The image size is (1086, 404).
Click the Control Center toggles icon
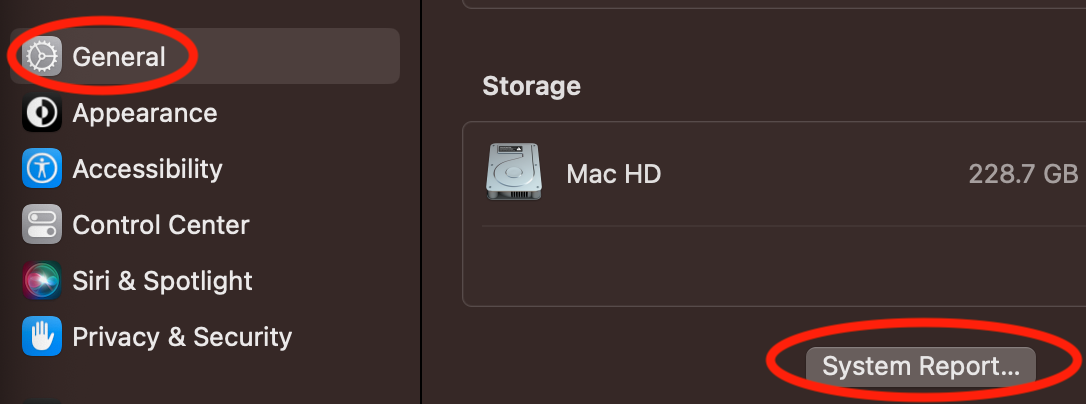pyautogui.click(x=42, y=225)
